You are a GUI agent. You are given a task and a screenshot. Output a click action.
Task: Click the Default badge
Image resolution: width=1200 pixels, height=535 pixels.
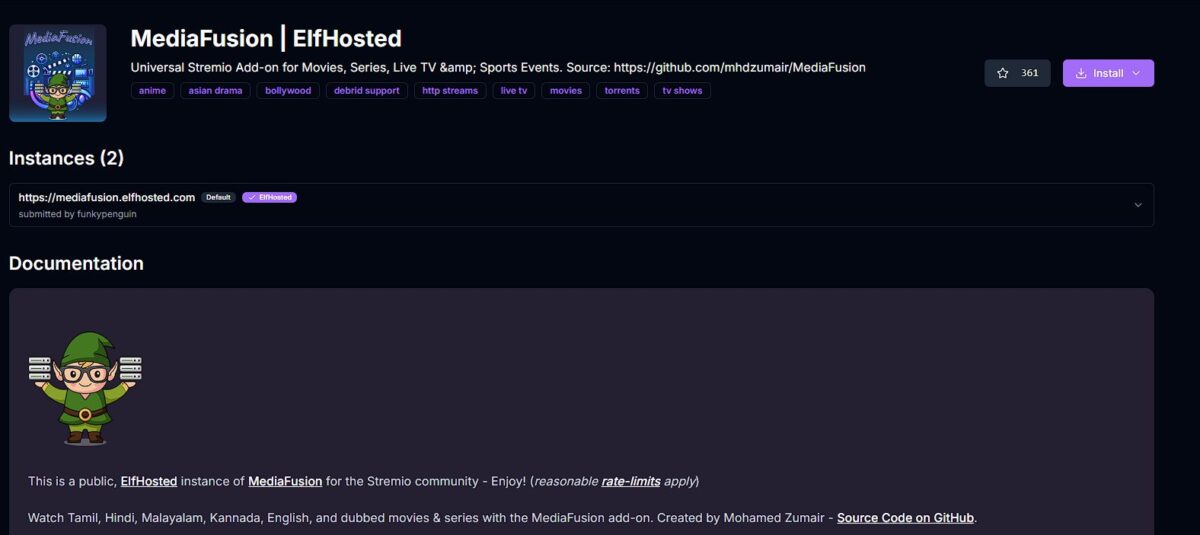[x=218, y=197]
